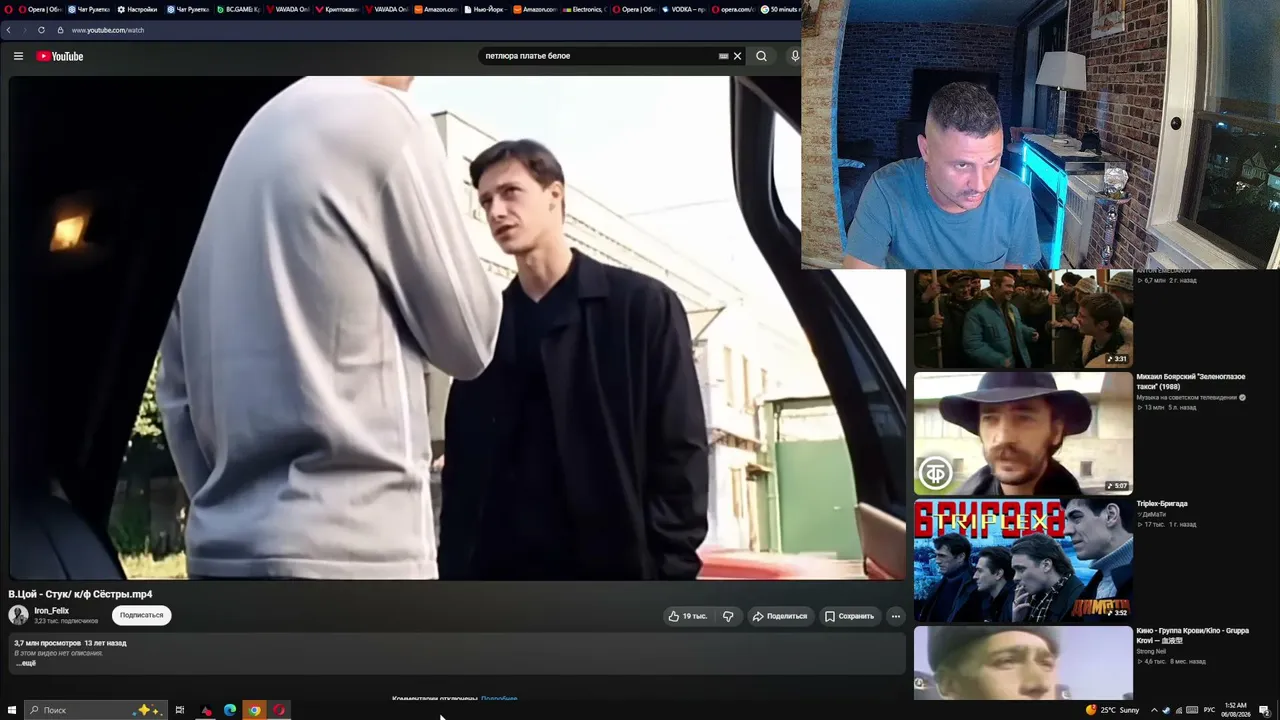Open the YouTube guide hamburger menu
Image resolution: width=1280 pixels, height=720 pixels.
point(18,56)
